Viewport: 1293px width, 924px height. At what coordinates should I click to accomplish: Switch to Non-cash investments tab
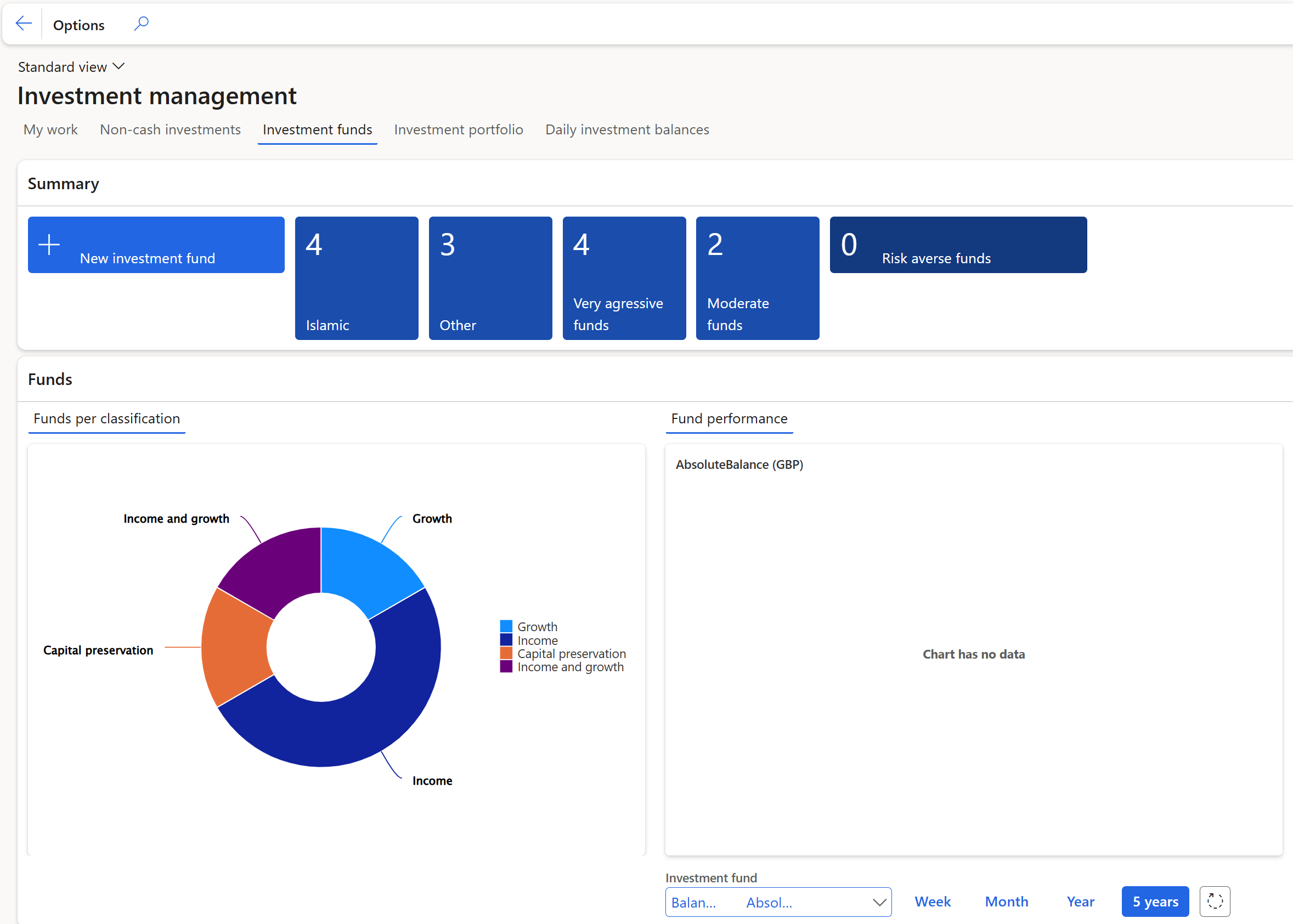point(170,130)
